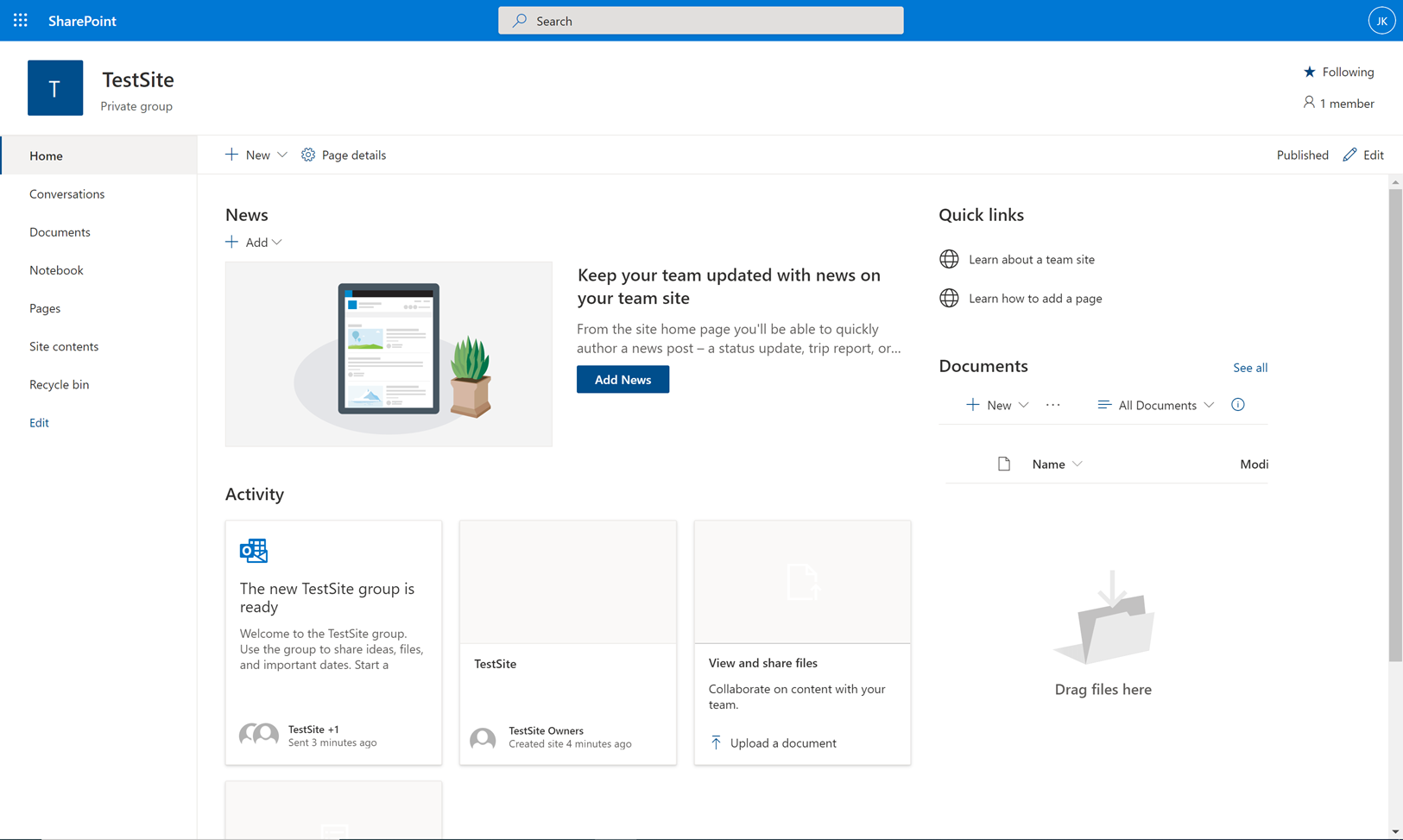This screenshot has width=1403, height=840.
Task: Open the Site contents page
Action: coord(64,346)
